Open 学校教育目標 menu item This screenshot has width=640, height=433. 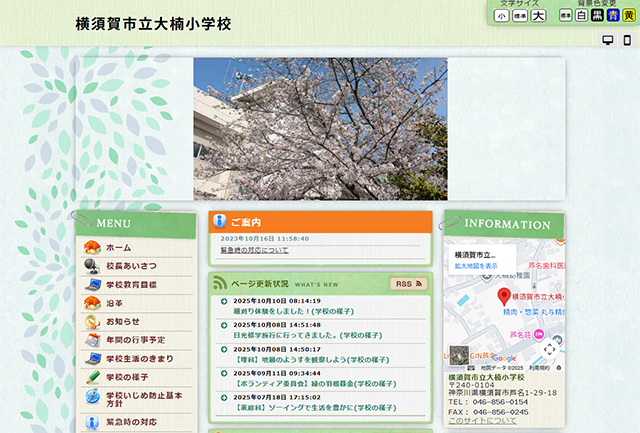point(131,285)
